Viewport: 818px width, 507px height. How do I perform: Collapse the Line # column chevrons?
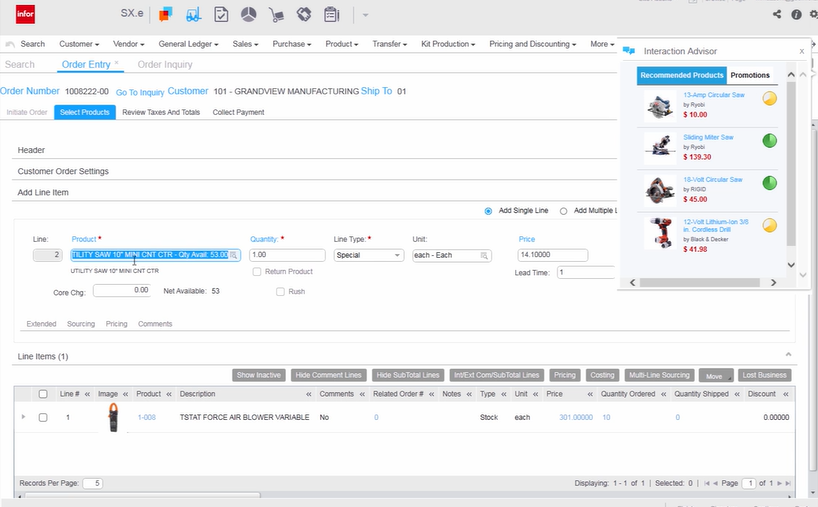87,394
